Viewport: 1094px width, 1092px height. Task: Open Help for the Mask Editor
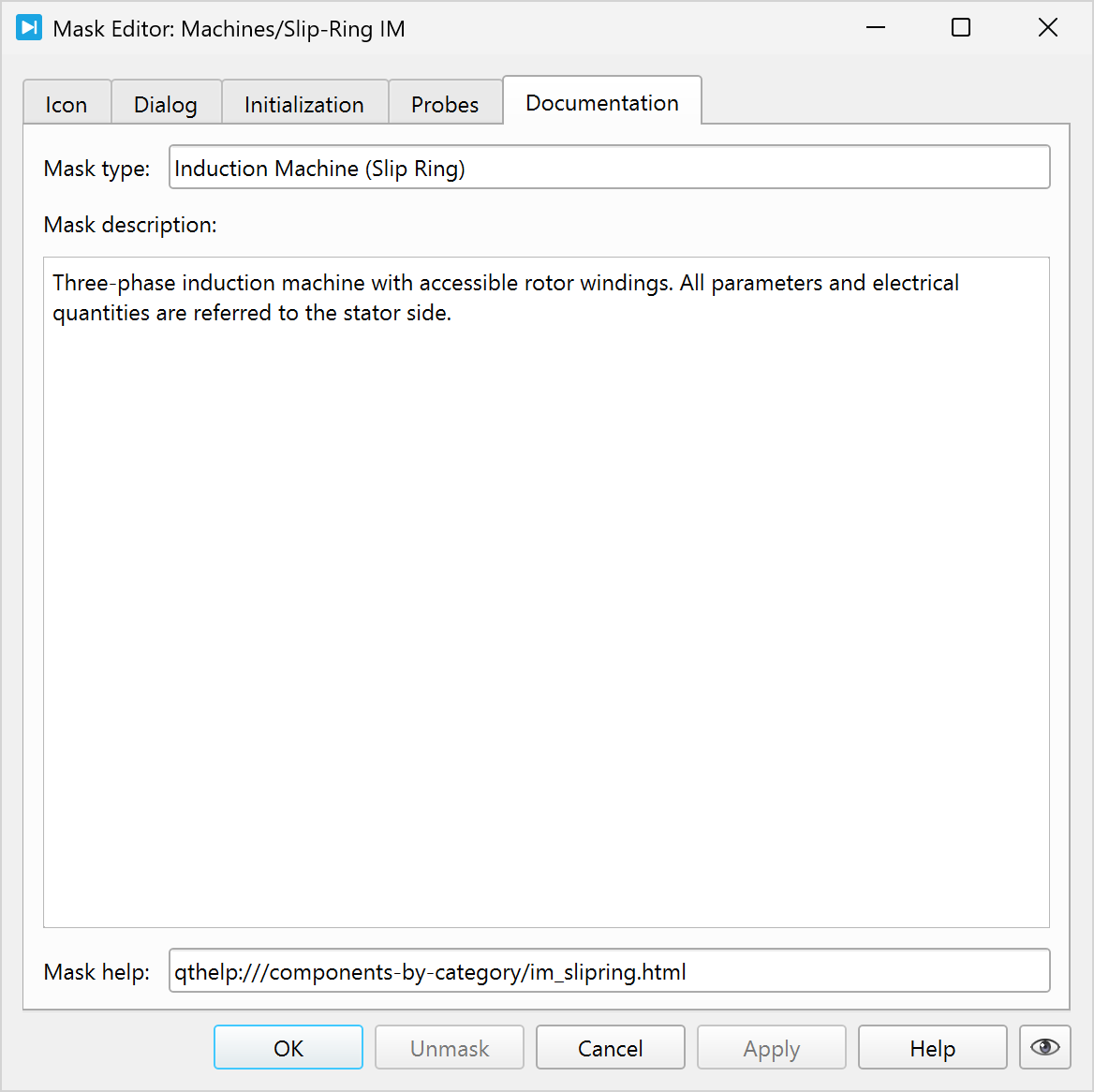pos(933,1048)
